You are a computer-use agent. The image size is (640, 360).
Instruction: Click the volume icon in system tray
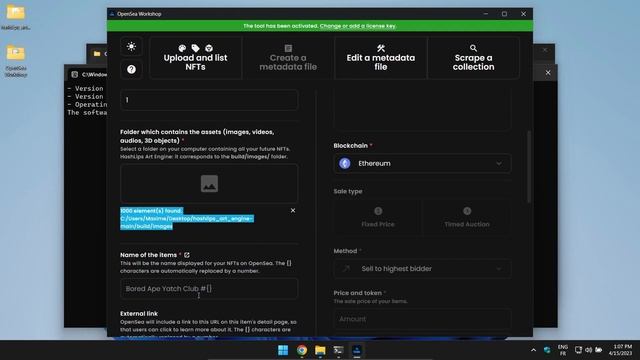coord(589,350)
